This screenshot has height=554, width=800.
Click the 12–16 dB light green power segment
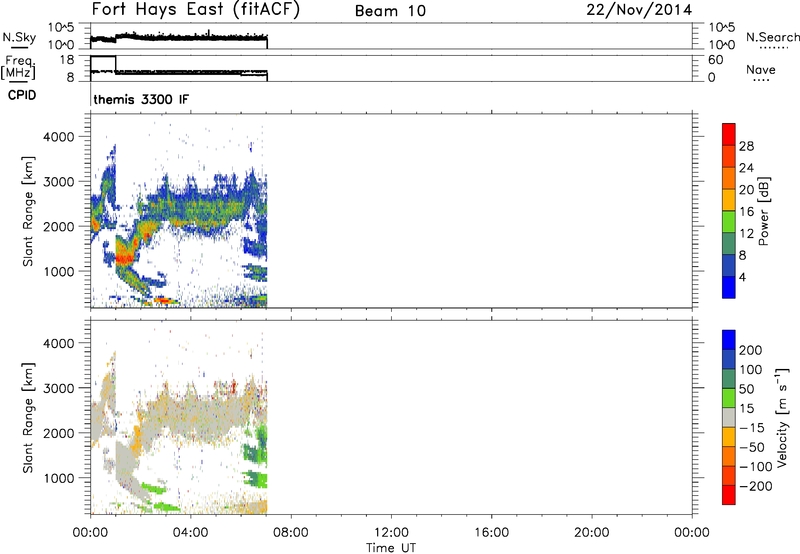[x=729, y=222]
